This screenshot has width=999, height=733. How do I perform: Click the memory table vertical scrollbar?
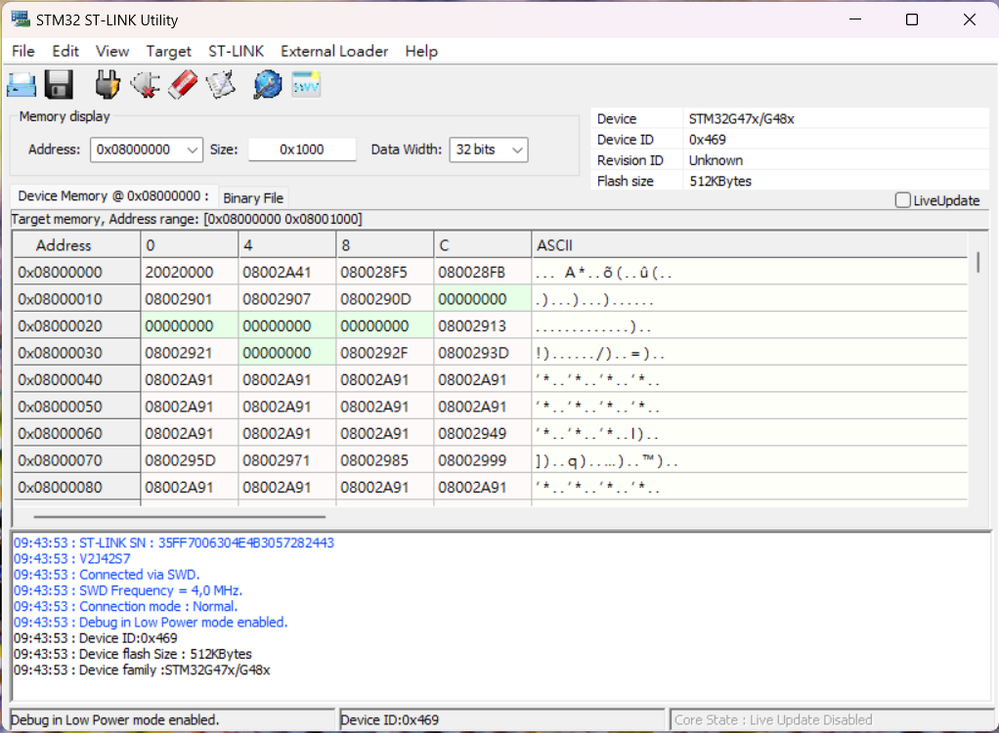[x=978, y=263]
